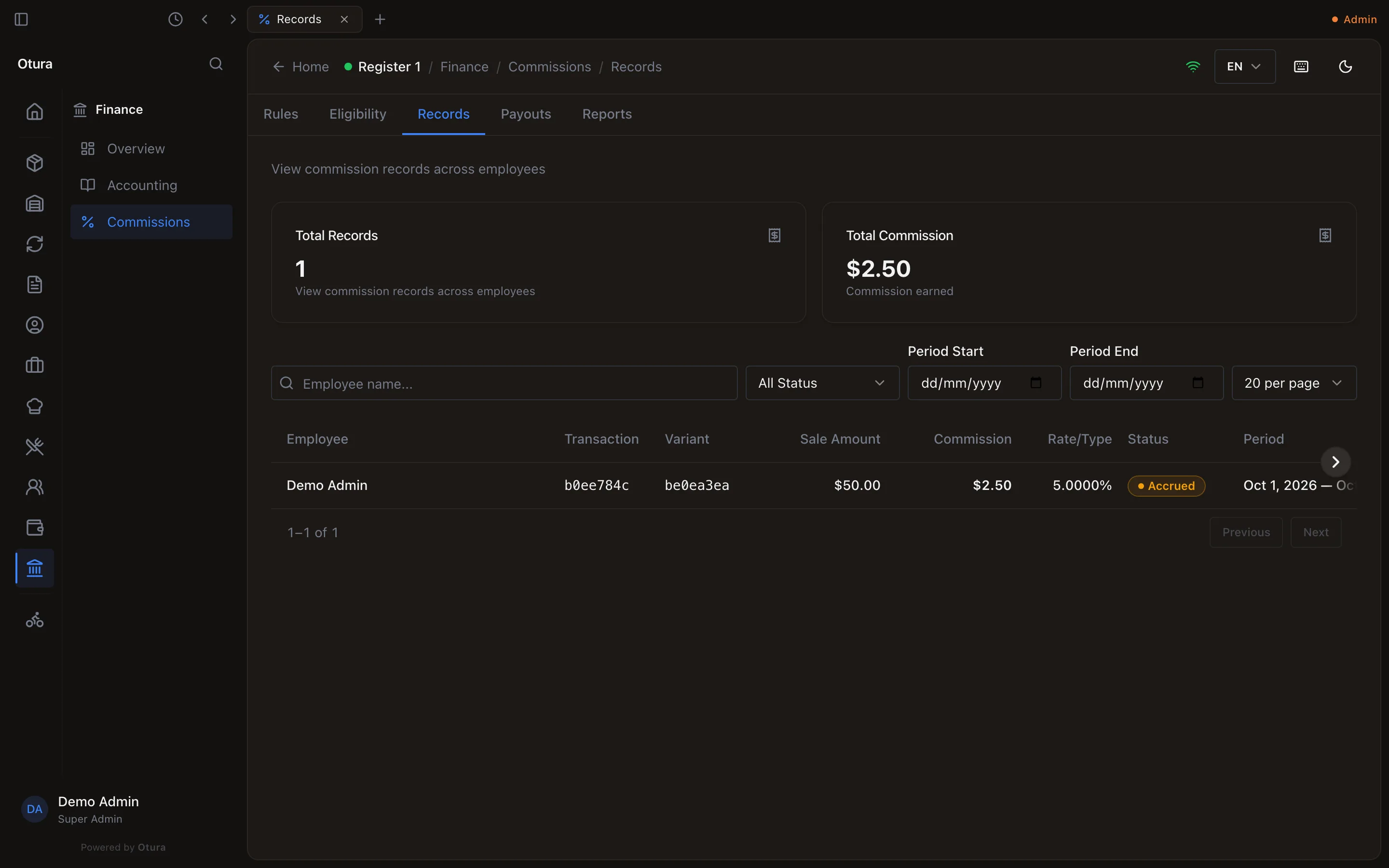This screenshot has height=868, width=1389.
Task: Click the Previous pagination button
Action: point(1246,532)
